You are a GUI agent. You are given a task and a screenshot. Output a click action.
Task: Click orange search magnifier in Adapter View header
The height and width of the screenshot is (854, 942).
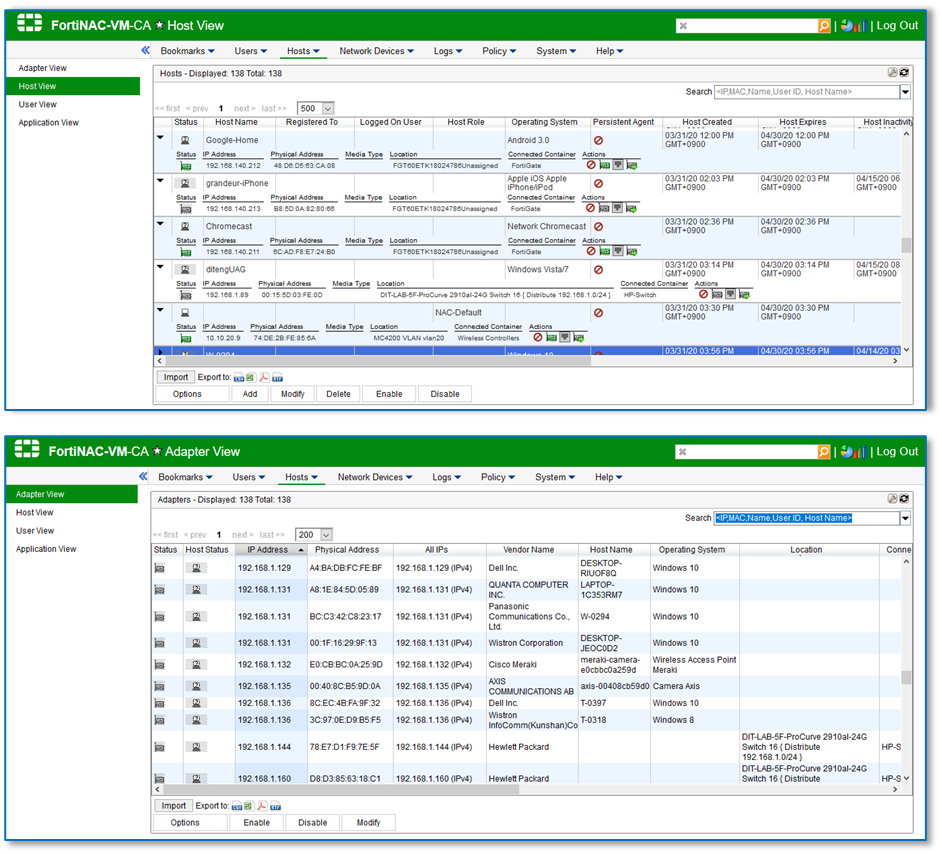pyautogui.click(x=824, y=452)
